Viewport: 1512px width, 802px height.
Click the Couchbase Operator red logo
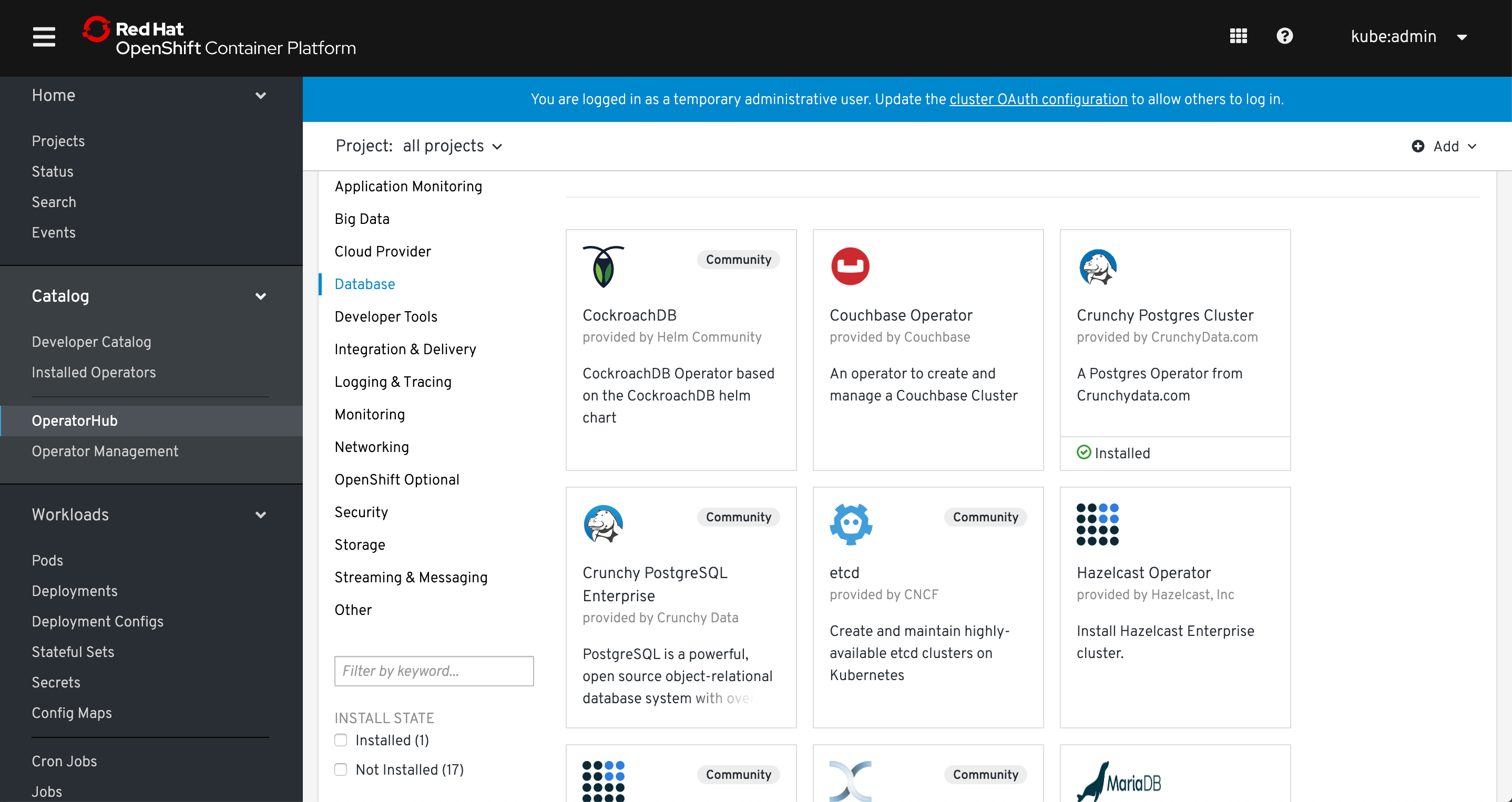point(850,266)
